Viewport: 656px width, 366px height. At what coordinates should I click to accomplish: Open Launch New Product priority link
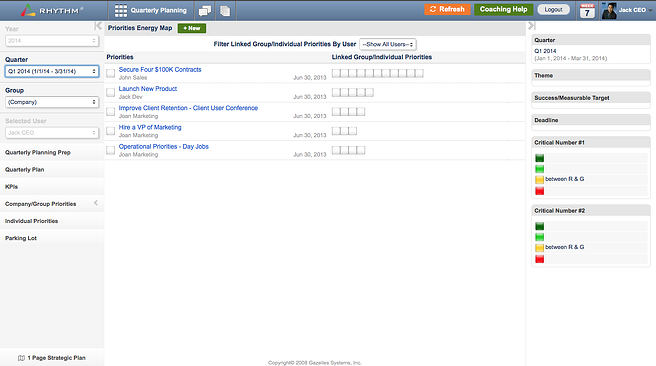(148, 89)
